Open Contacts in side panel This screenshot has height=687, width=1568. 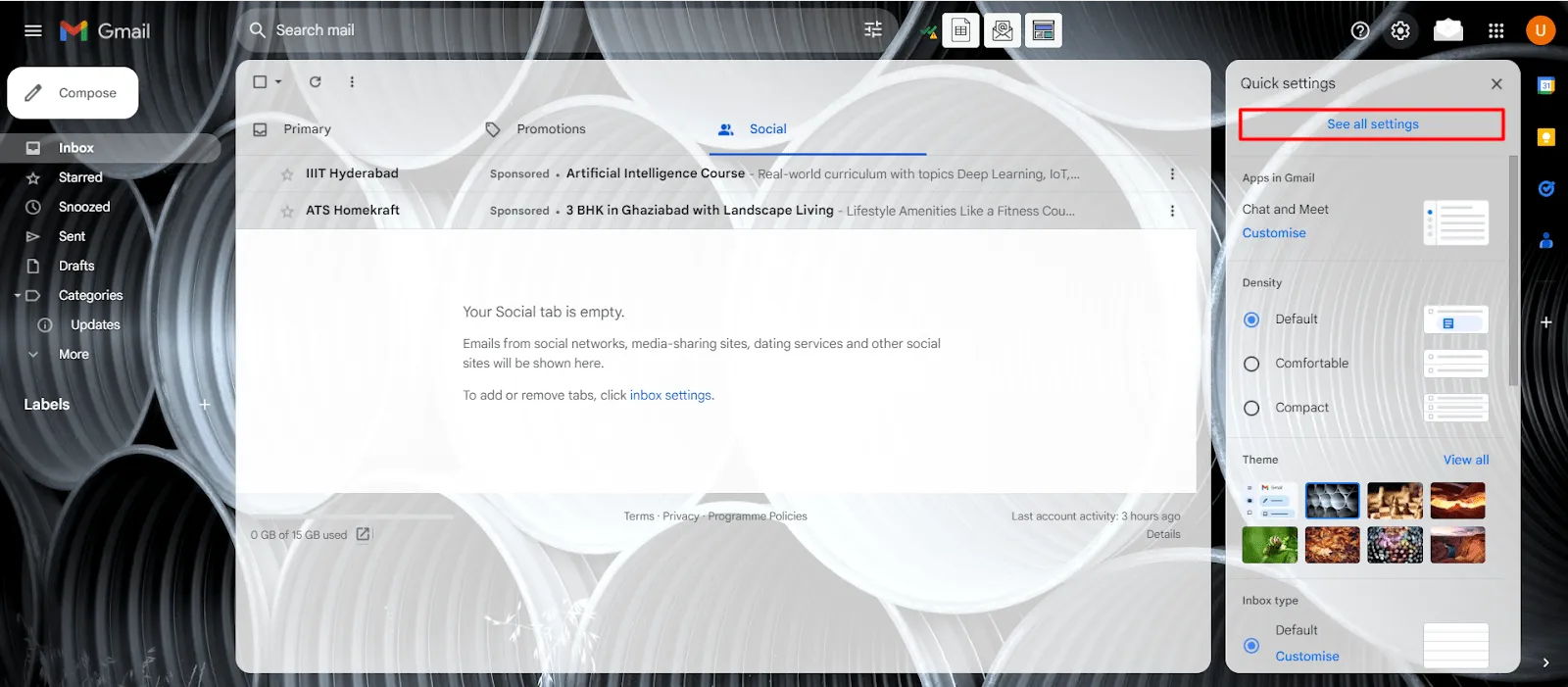coord(1545,240)
